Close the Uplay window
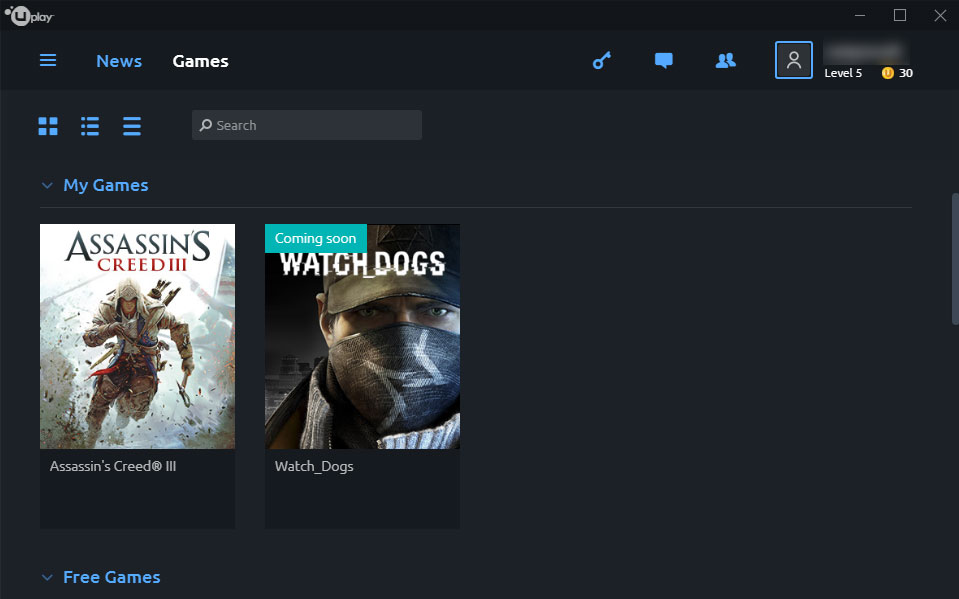This screenshot has height=599, width=959. [x=940, y=15]
